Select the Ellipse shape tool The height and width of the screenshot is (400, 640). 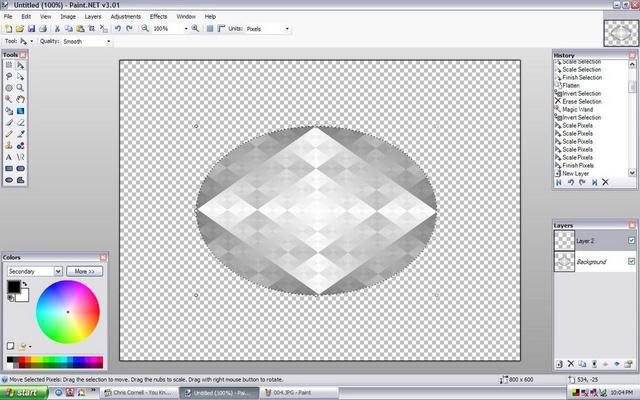(x=9, y=180)
